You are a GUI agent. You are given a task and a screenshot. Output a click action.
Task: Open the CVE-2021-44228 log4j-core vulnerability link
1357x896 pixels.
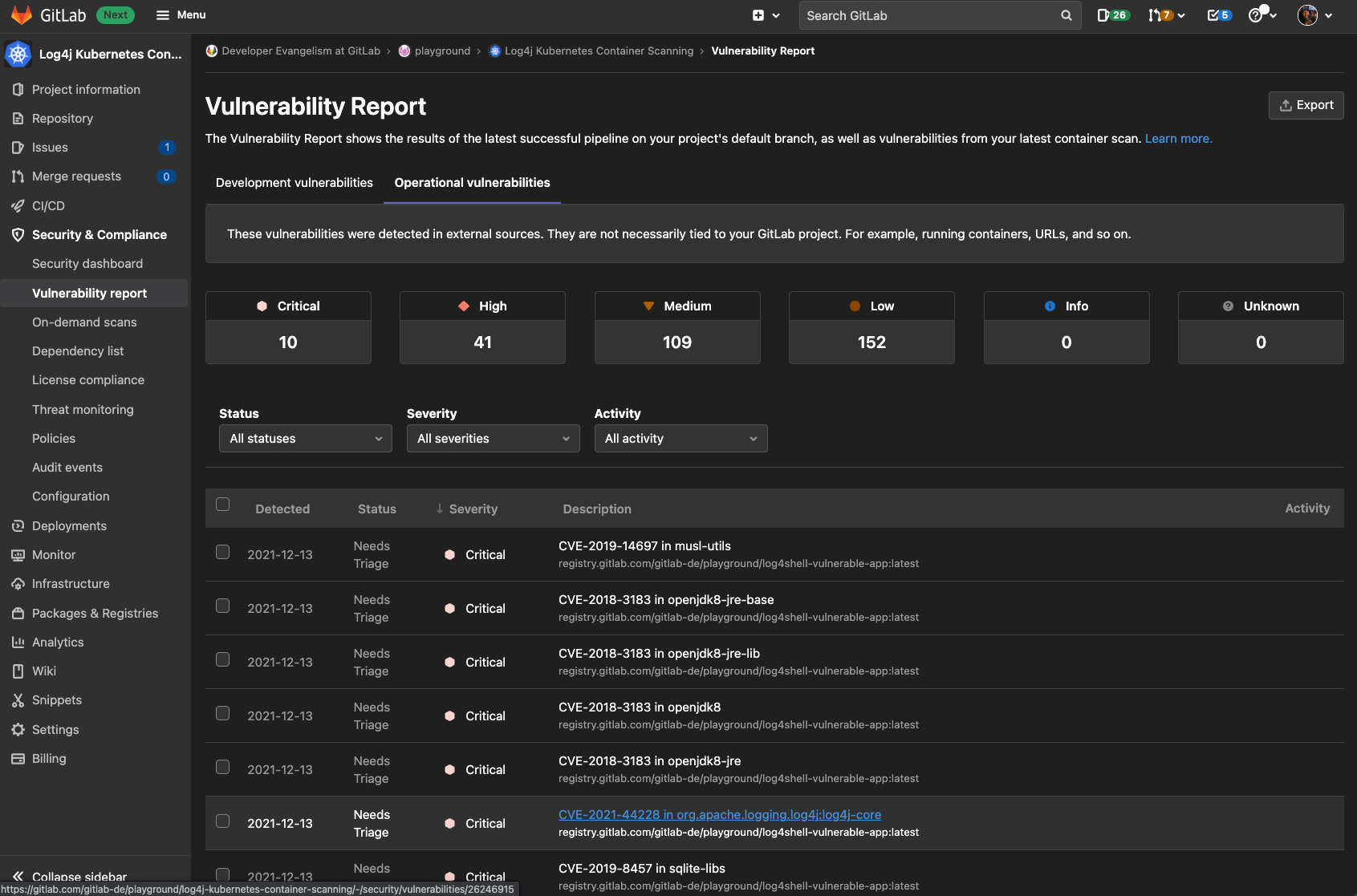click(720, 814)
